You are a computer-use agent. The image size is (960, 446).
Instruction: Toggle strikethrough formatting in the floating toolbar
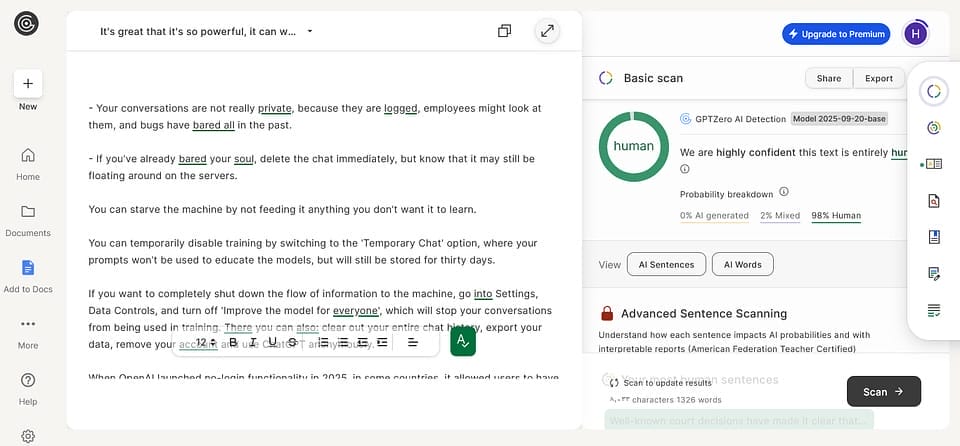(x=291, y=342)
